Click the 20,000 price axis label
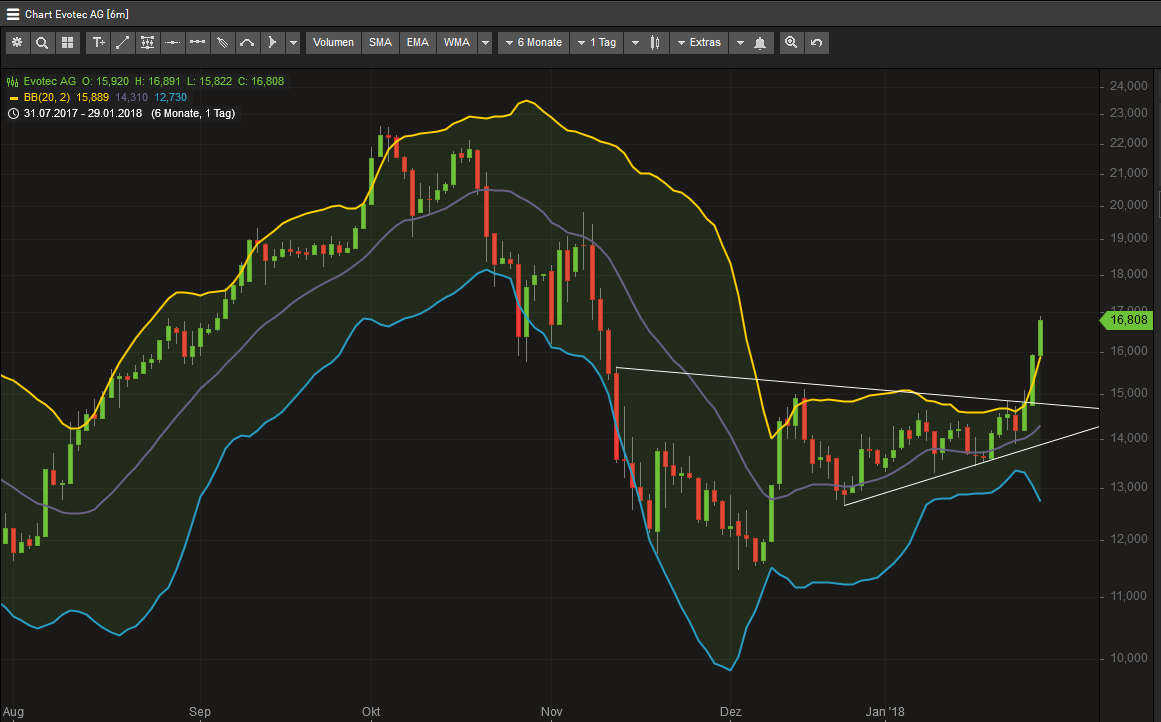1161x722 pixels. pos(1128,205)
